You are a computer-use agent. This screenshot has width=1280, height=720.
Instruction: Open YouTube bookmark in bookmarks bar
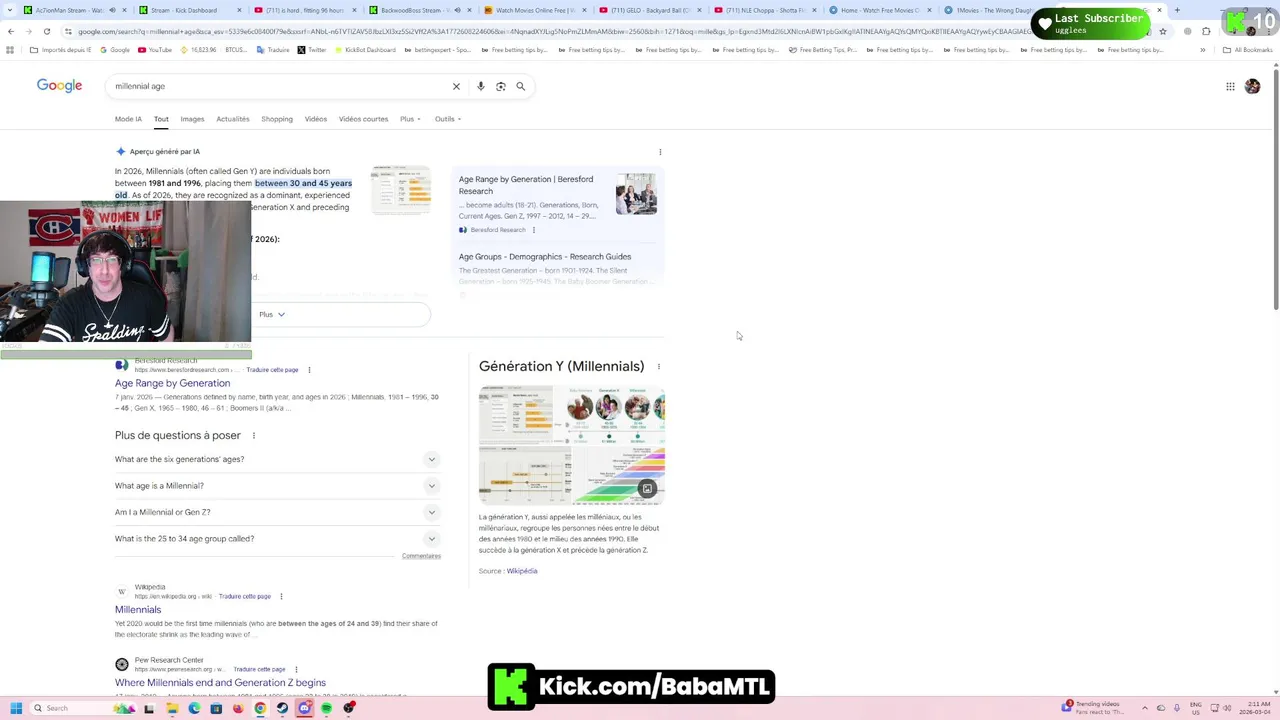click(x=155, y=50)
